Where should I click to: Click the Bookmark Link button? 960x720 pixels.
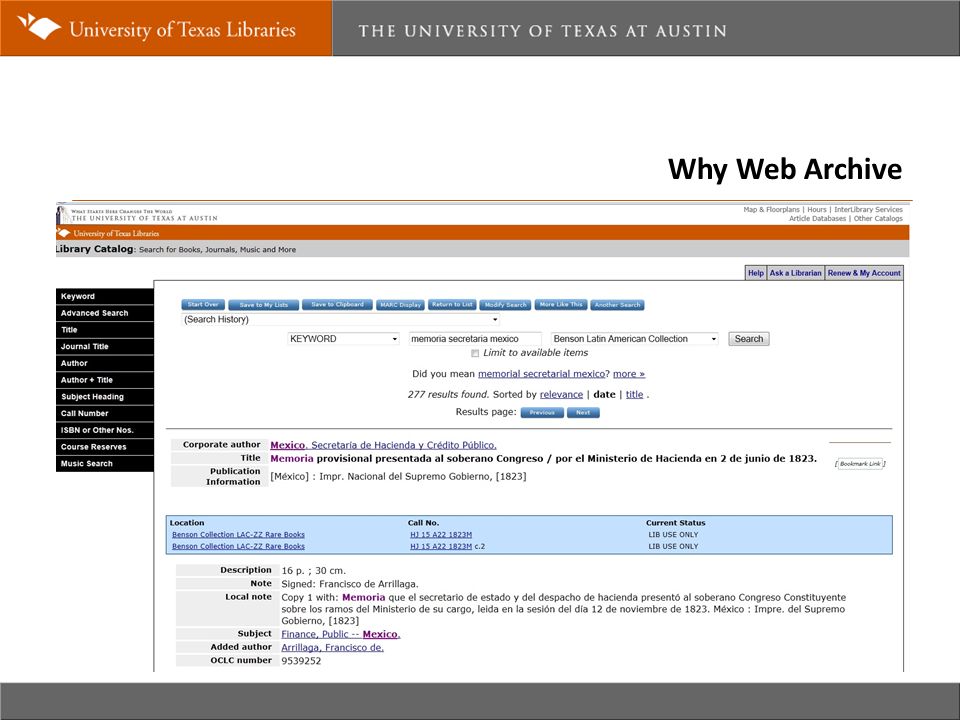(860, 464)
